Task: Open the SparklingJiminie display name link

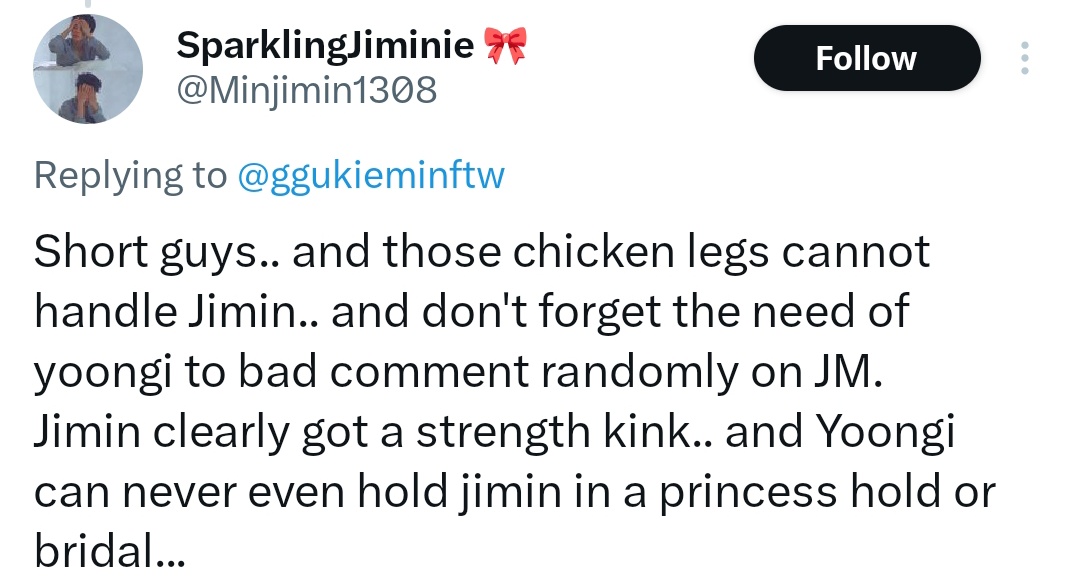Action: coord(325,45)
